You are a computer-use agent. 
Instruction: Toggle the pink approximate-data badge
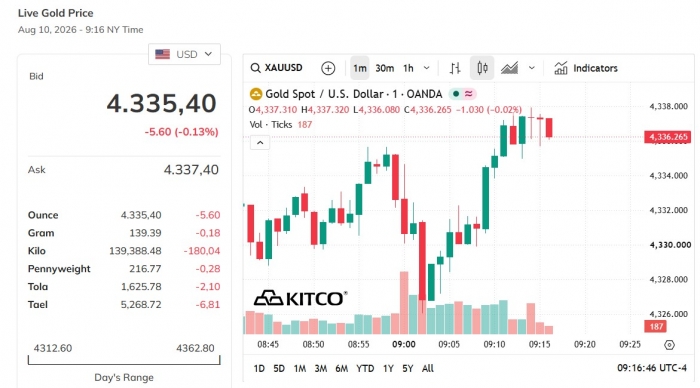pyautogui.click(x=468, y=94)
